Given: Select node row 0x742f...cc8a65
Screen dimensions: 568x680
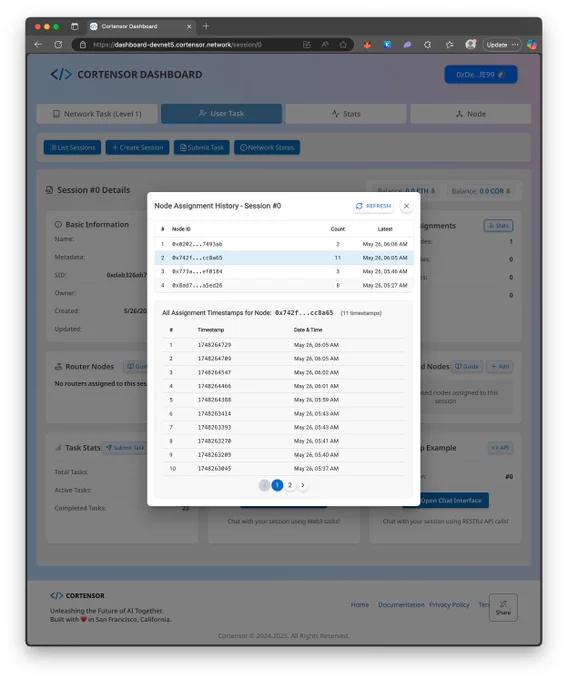Looking at the screenshot, I should click(x=284, y=258).
